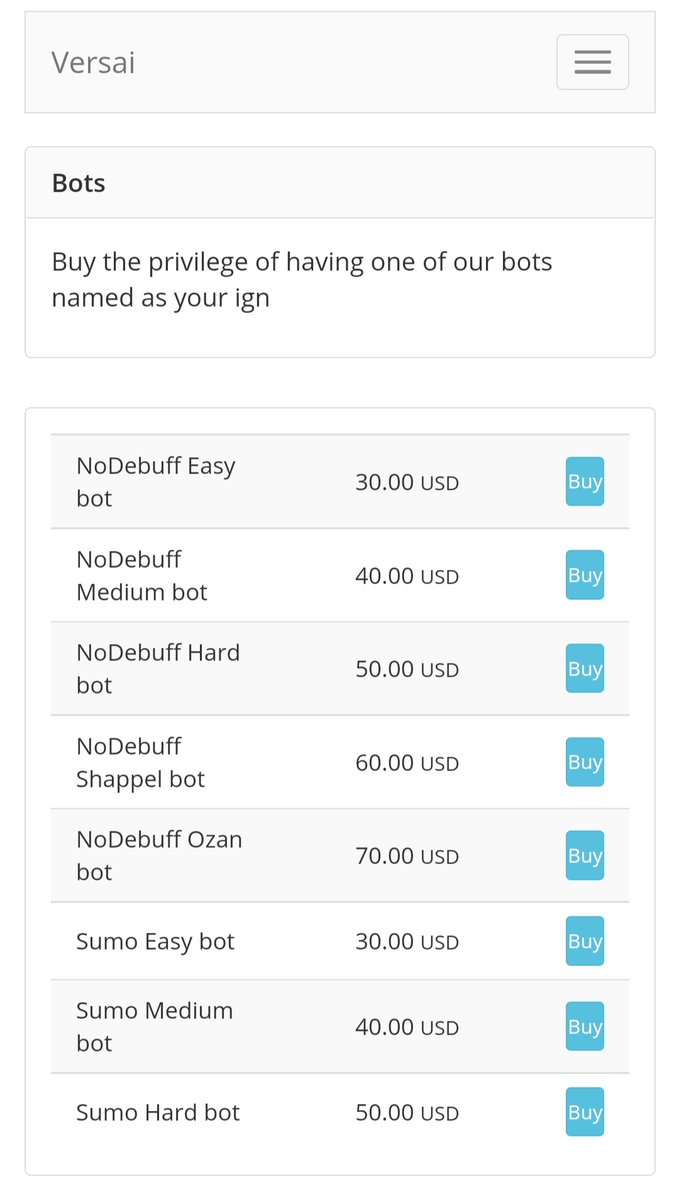Open the hamburger navigation menu
This screenshot has width=679, height=1200.
coord(592,62)
